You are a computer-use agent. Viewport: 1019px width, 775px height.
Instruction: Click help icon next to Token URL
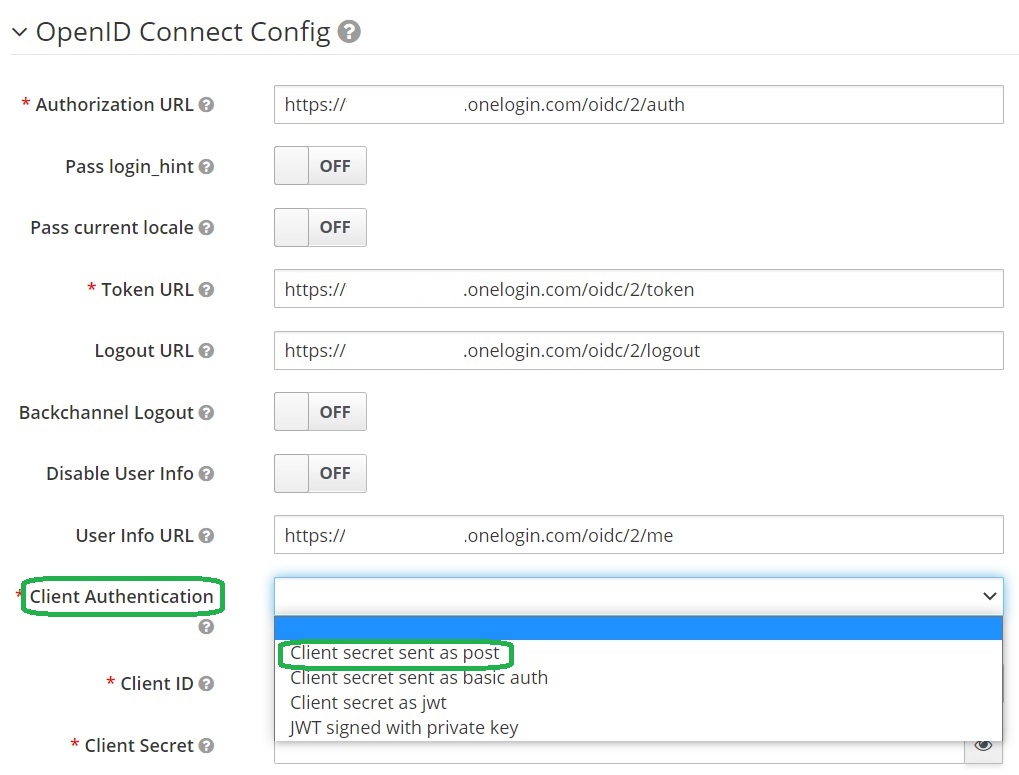(x=206, y=290)
